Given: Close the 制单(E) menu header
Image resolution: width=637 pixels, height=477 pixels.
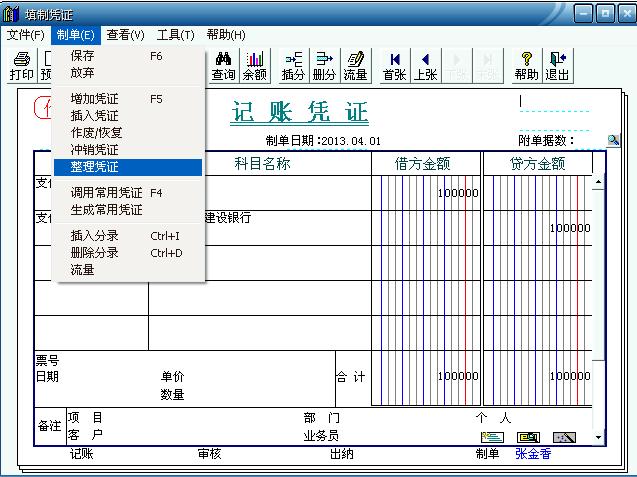Looking at the screenshot, I should tap(76, 35).
